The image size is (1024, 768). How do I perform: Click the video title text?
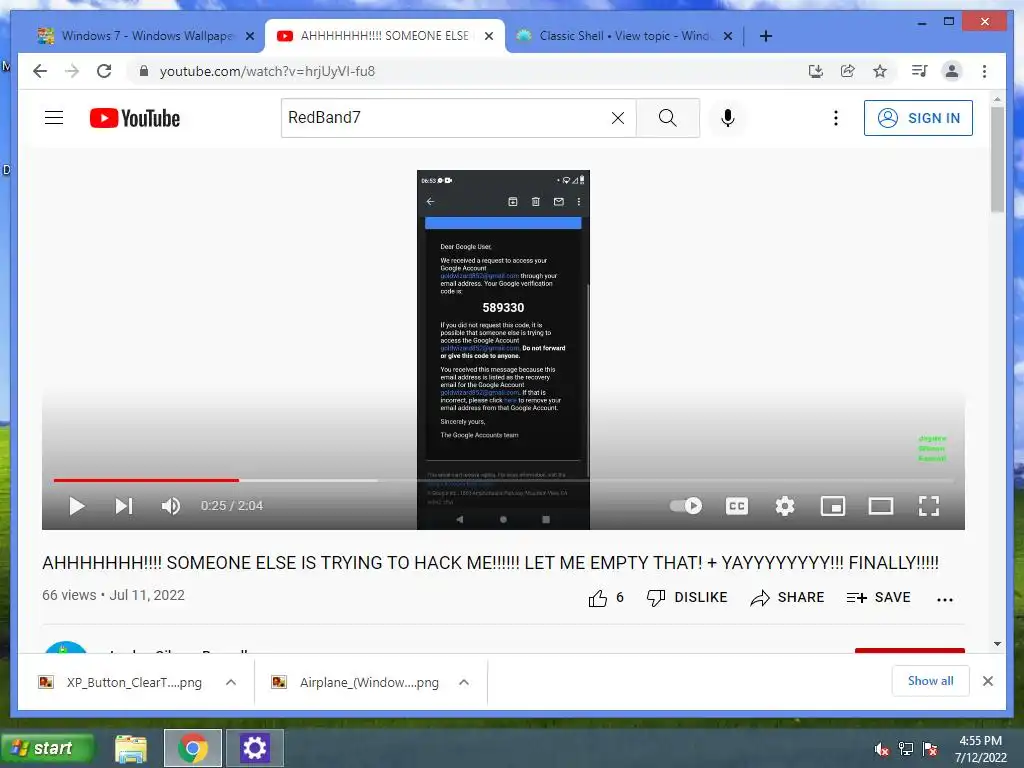click(x=490, y=563)
